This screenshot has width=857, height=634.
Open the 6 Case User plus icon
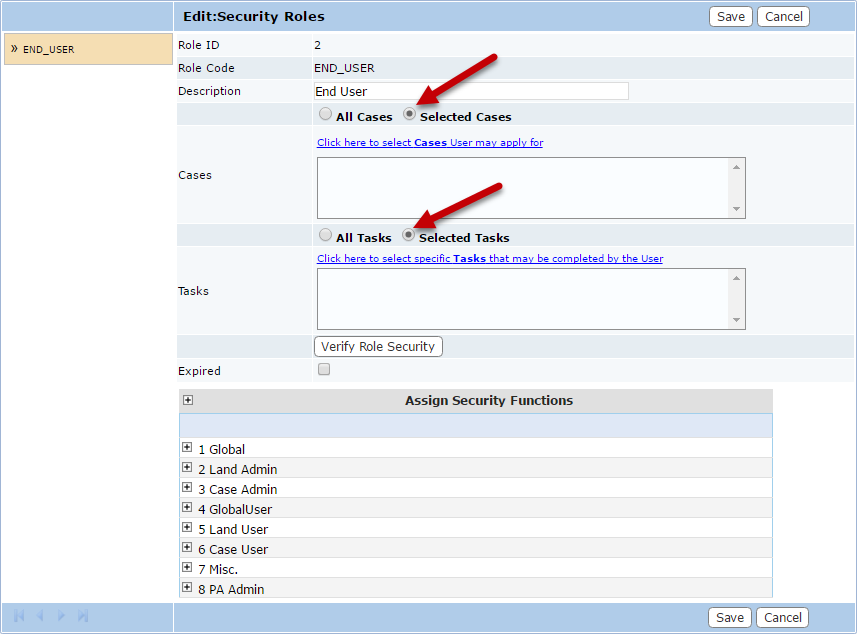[187, 548]
